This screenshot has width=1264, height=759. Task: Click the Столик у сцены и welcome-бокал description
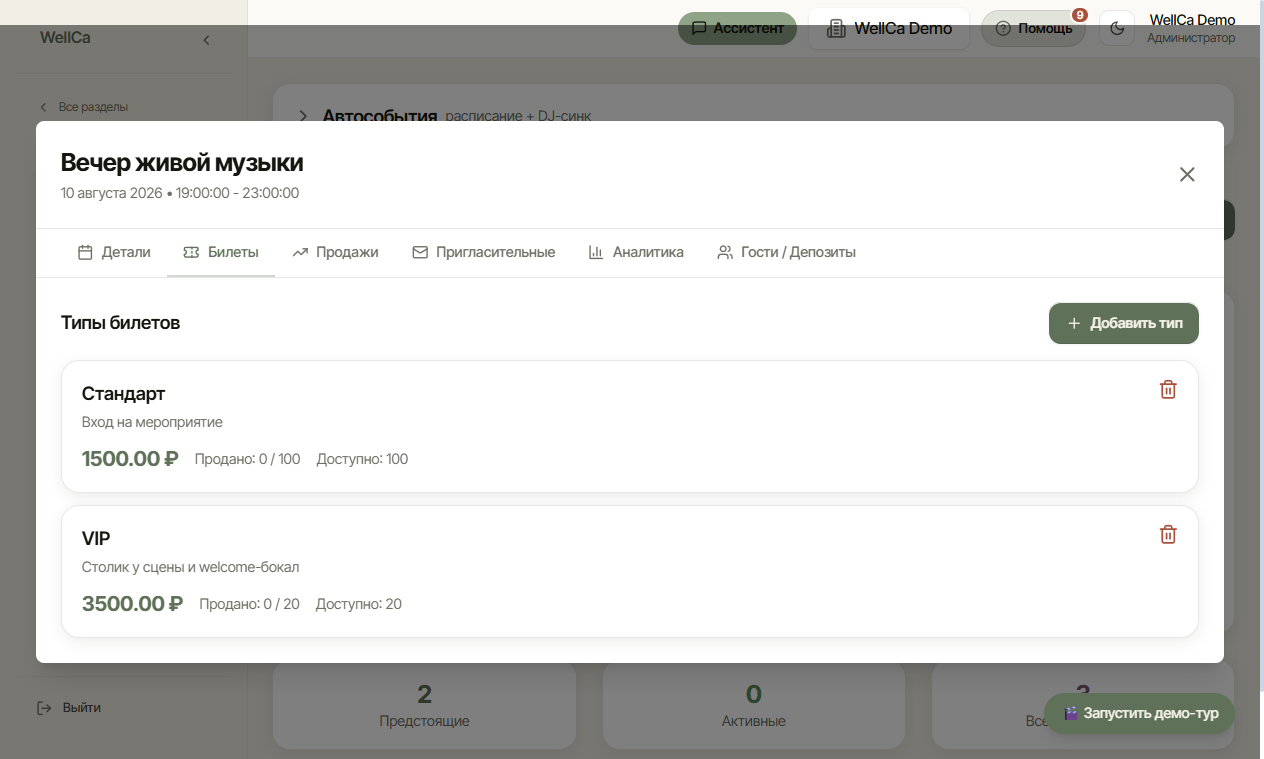click(x=190, y=567)
